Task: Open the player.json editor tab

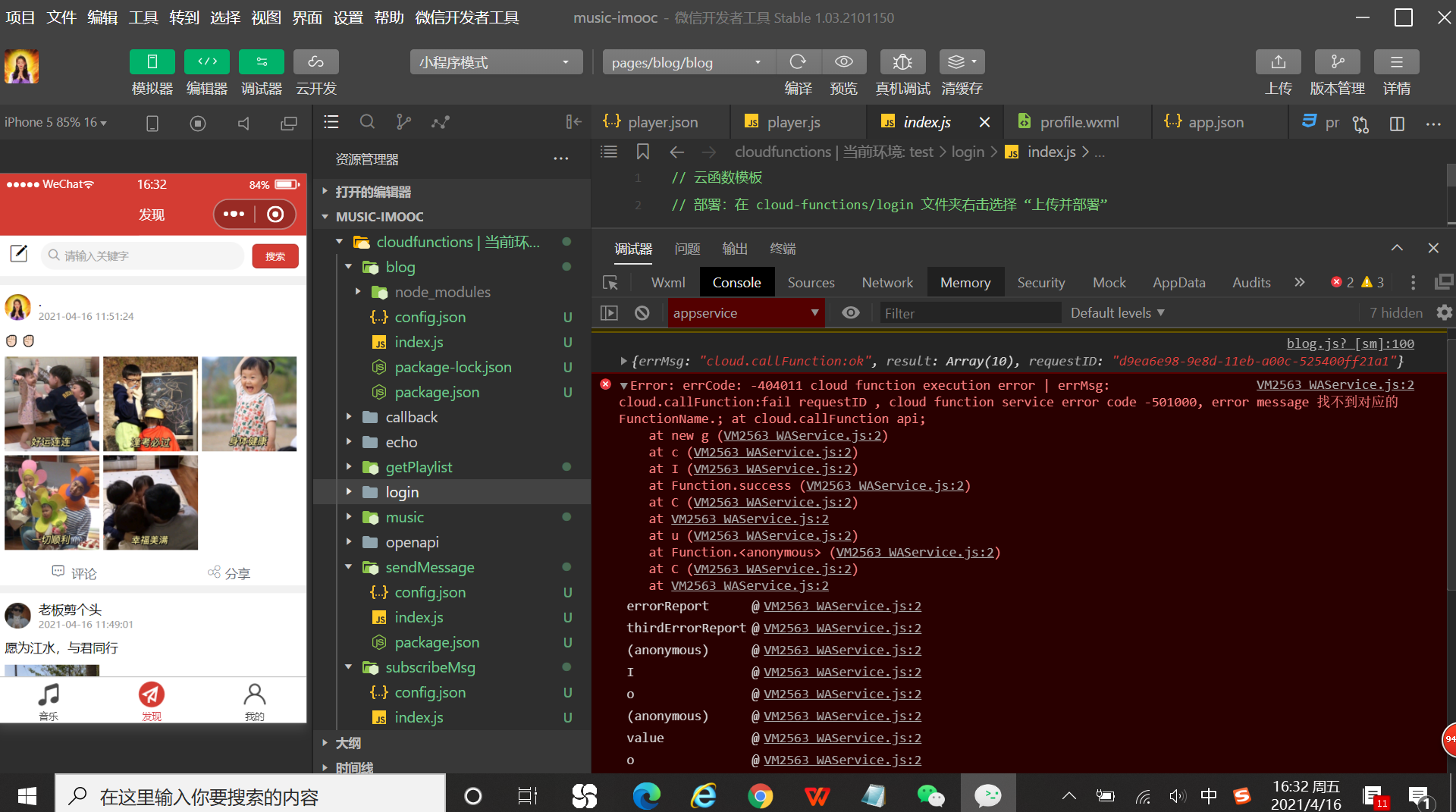Action: (x=662, y=122)
